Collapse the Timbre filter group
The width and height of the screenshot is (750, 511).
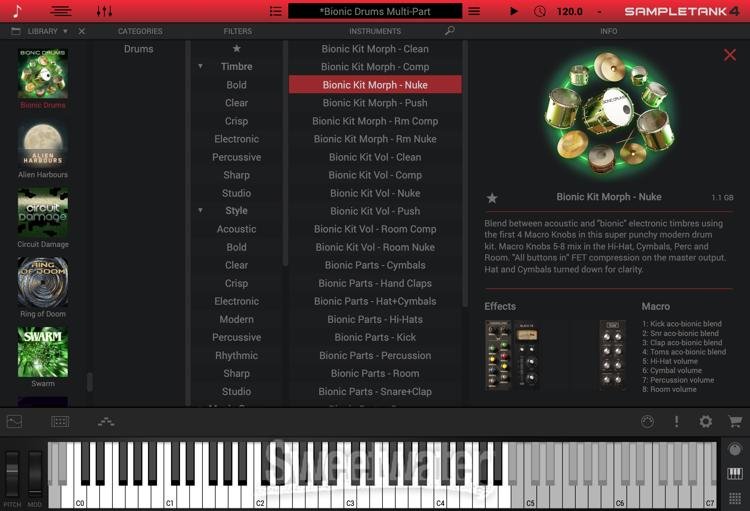[x=200, y=67]
